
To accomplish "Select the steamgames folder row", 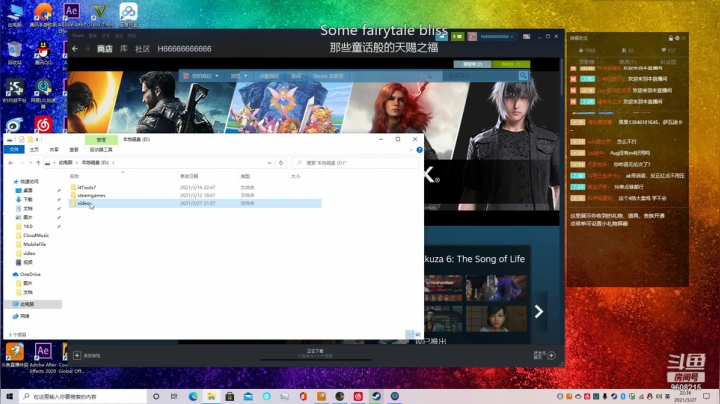I will 195,195.
